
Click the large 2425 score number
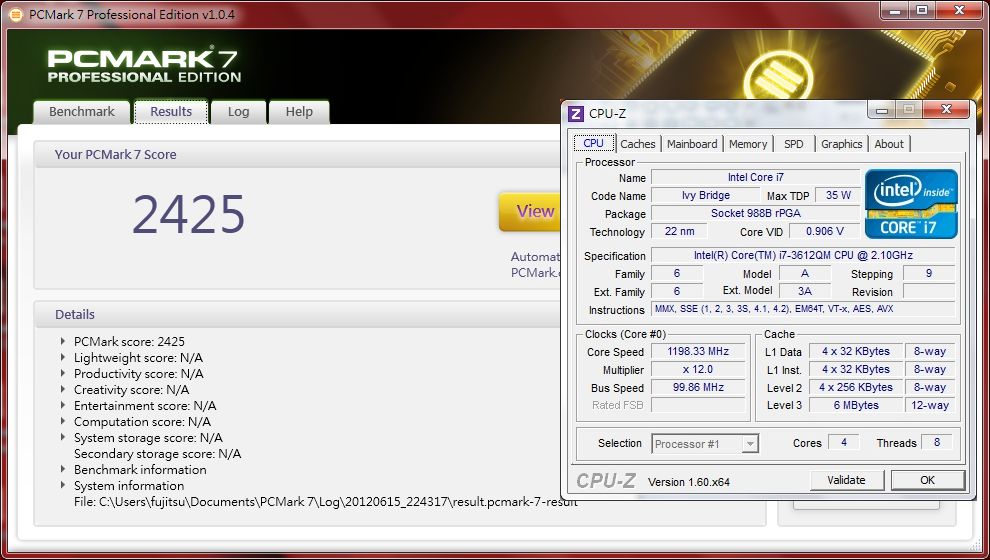click(188, 215)
